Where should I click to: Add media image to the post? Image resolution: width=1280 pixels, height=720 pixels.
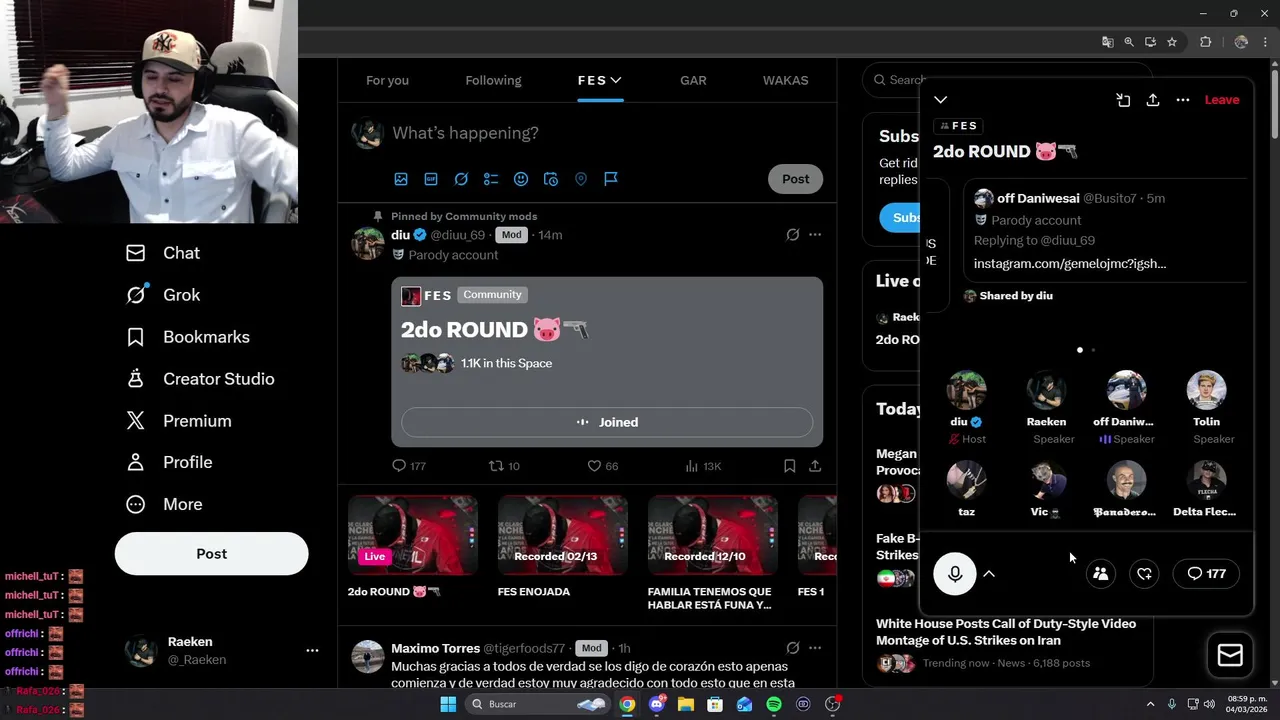click(x=401, y=179)
